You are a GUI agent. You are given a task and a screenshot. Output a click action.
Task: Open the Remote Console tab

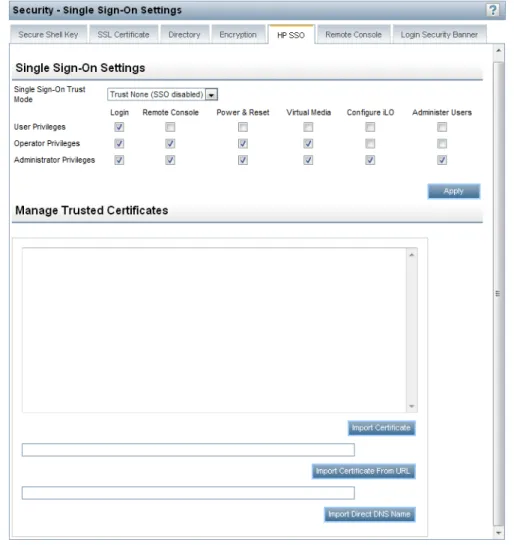pyautogui.click(x=353, y=34)
